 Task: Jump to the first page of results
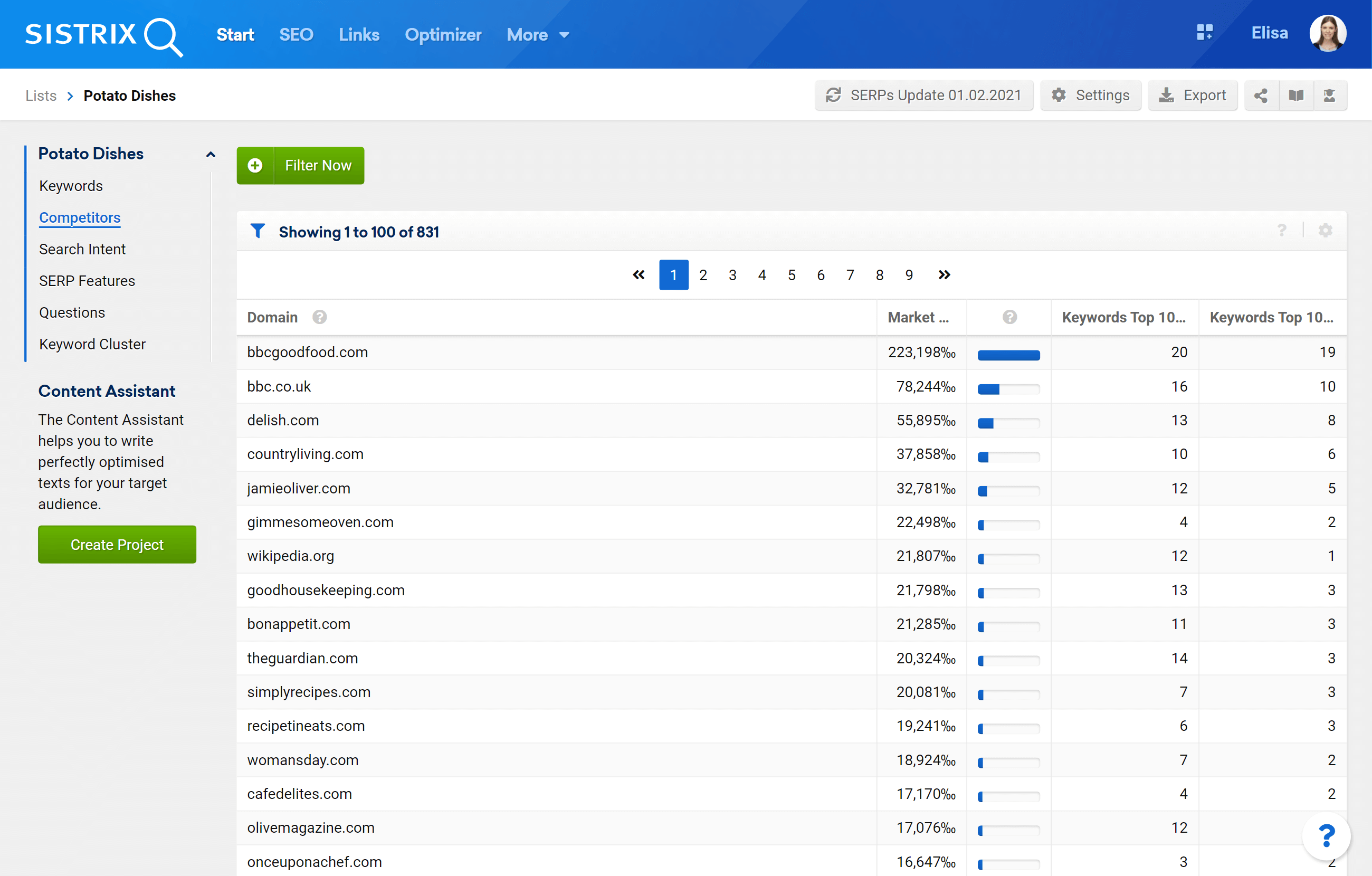click(x=638, y=275)
